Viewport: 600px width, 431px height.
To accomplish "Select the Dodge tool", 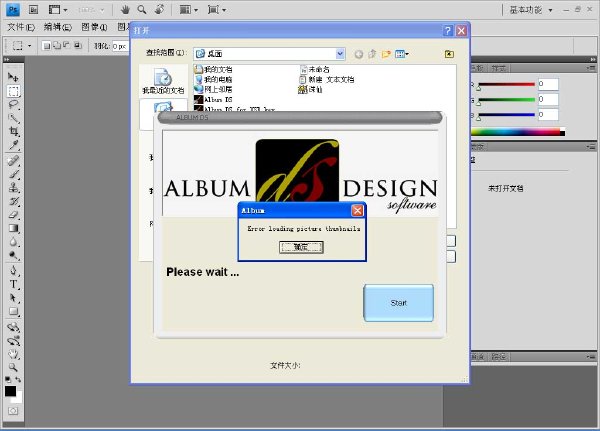I will click(13, 255).
